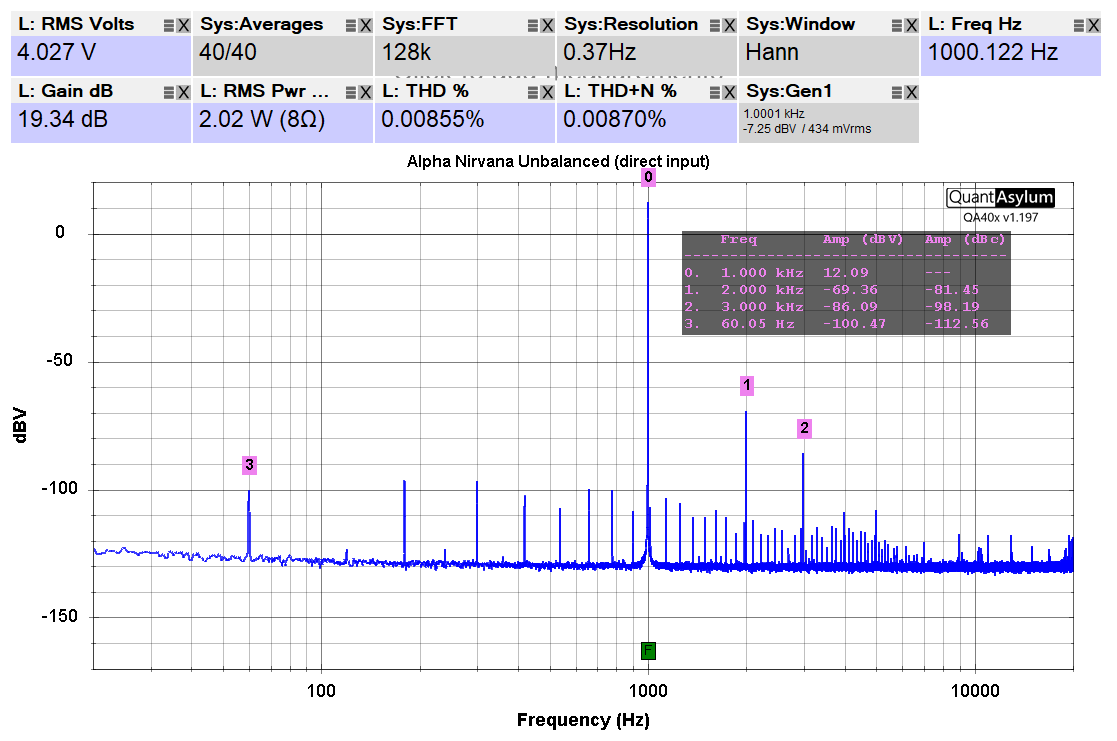Click the QA40x v1.197 version text

1001,217
